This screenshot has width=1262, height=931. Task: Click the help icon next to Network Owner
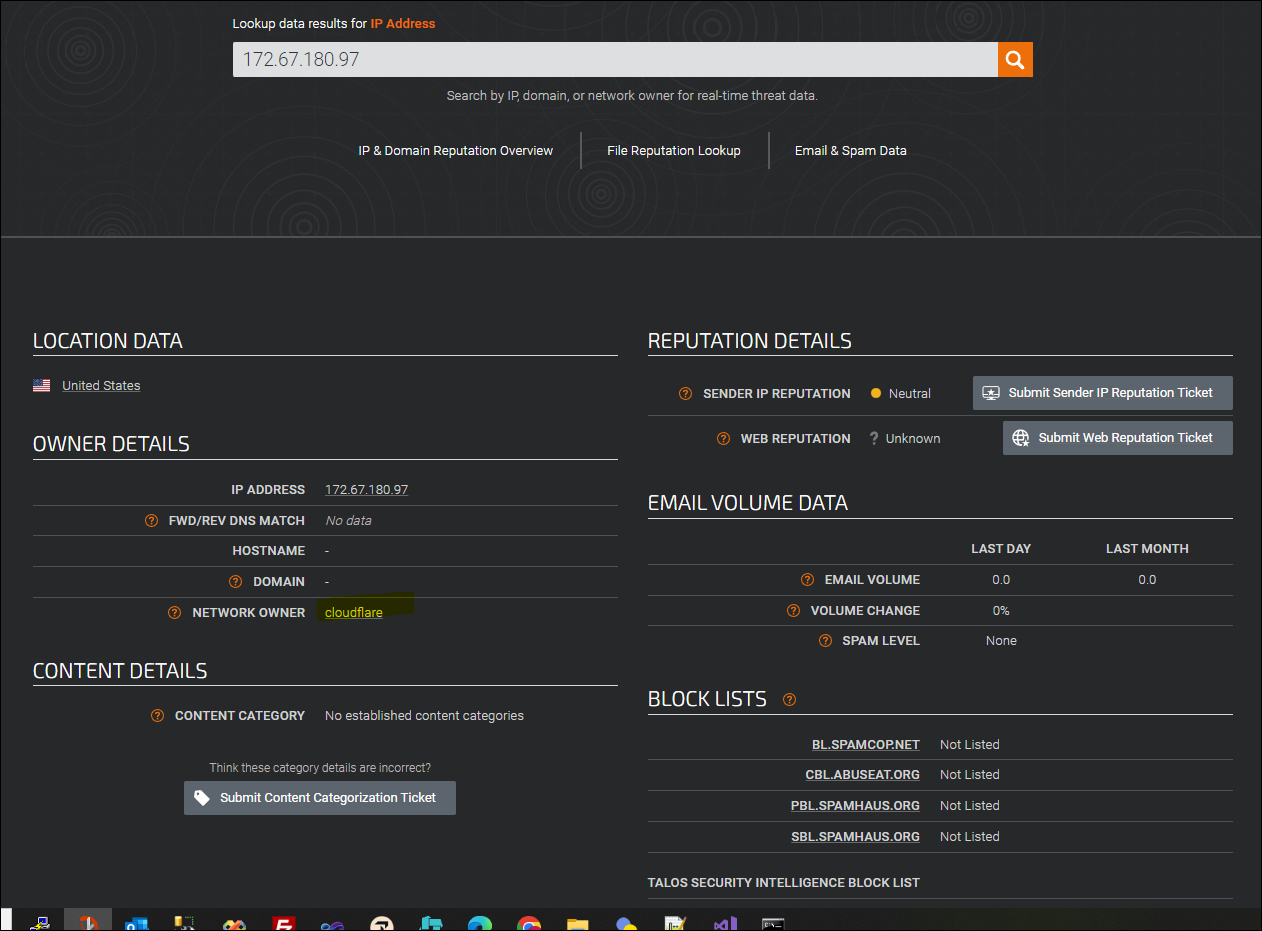click(174, 613)
